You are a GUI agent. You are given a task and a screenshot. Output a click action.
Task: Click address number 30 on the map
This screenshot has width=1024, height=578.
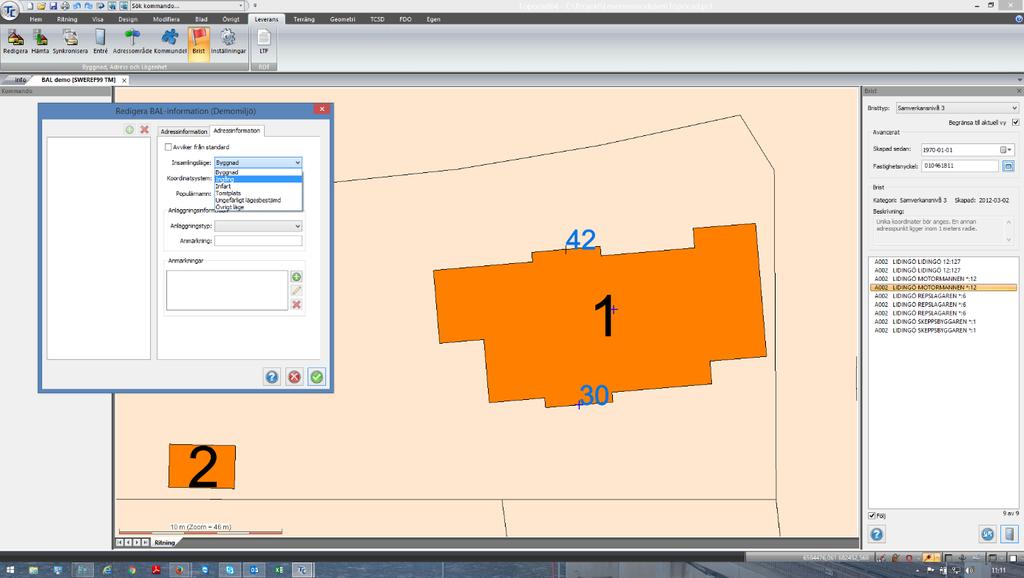pyautogui.click(x=594, y=395)
